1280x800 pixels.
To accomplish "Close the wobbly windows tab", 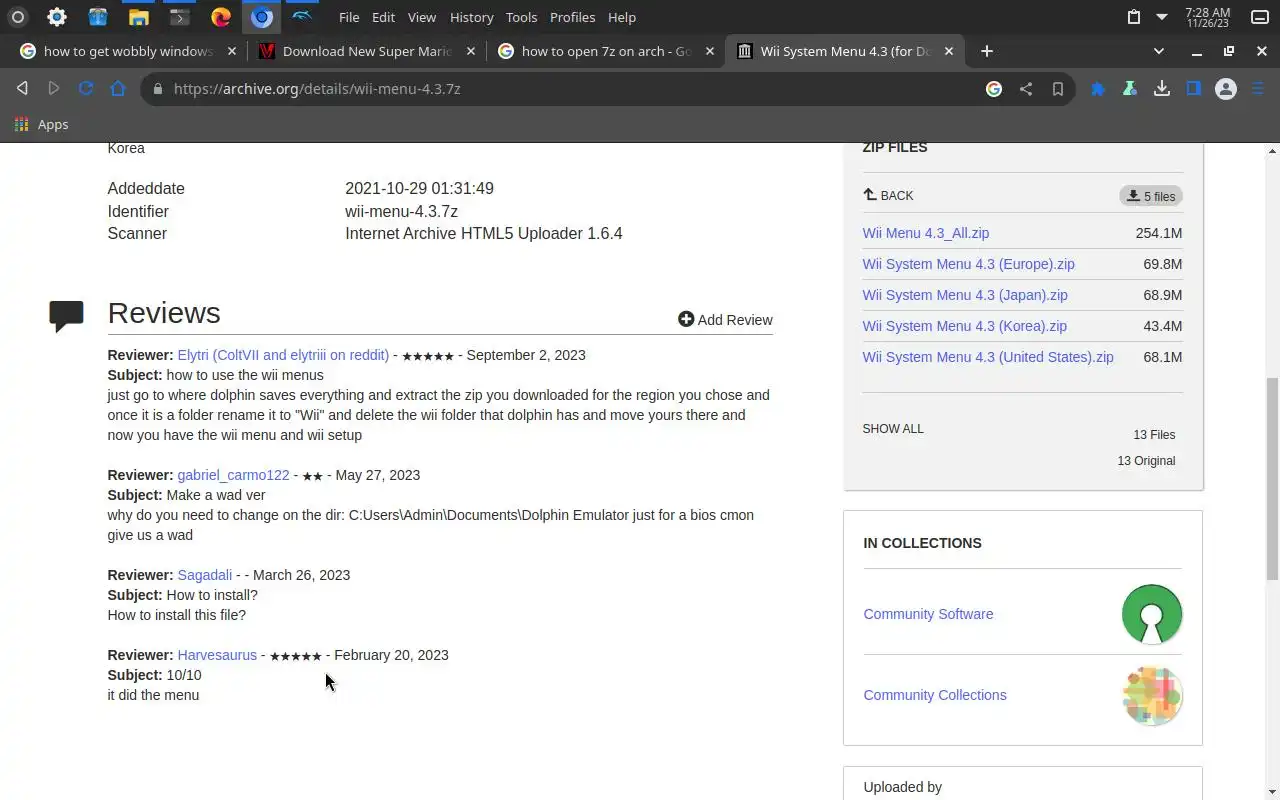I will tap(232, 51).
